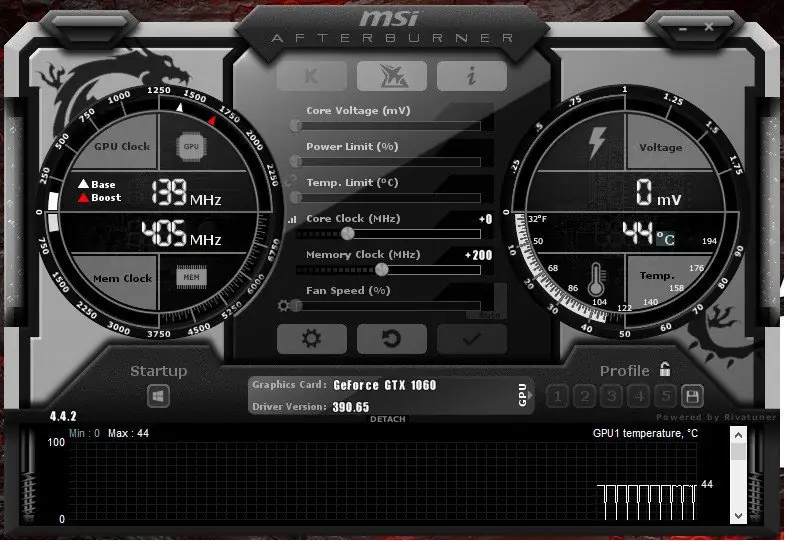Adjust the Temp. Limit slider
The height and width of the screenshot is (541, 785).
[388, 198]
